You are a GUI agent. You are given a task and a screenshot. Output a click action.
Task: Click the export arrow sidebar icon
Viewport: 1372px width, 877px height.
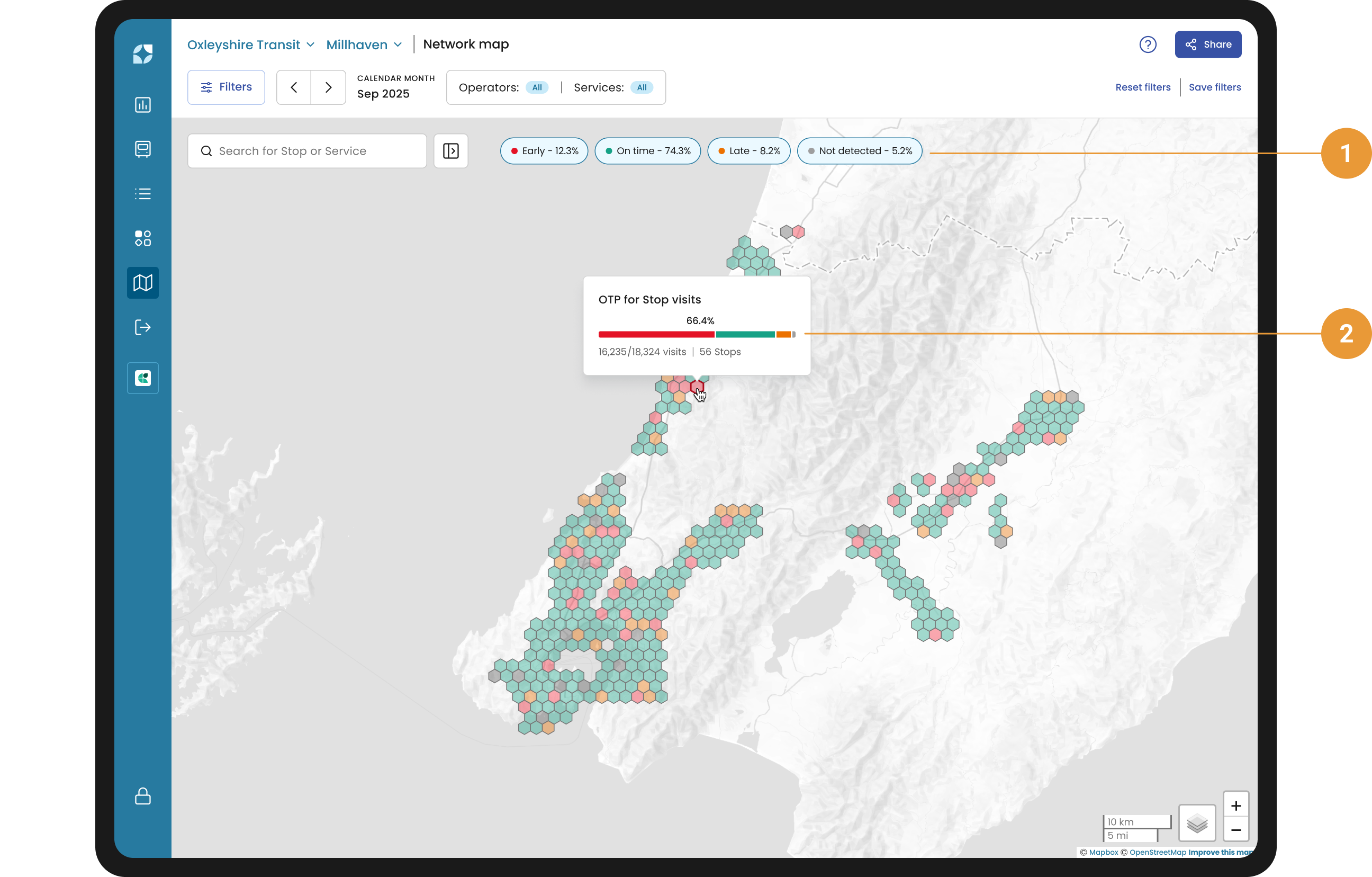142,327
